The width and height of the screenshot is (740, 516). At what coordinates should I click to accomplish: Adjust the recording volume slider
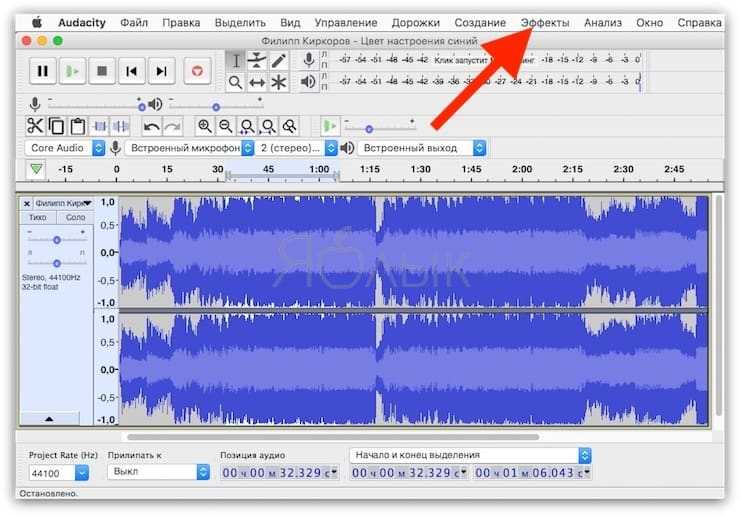pos(95,106)
